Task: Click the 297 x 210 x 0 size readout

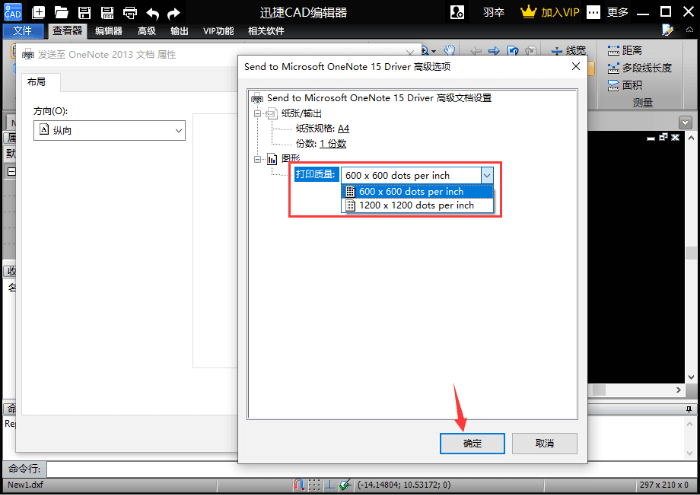Action: point(664,485)
